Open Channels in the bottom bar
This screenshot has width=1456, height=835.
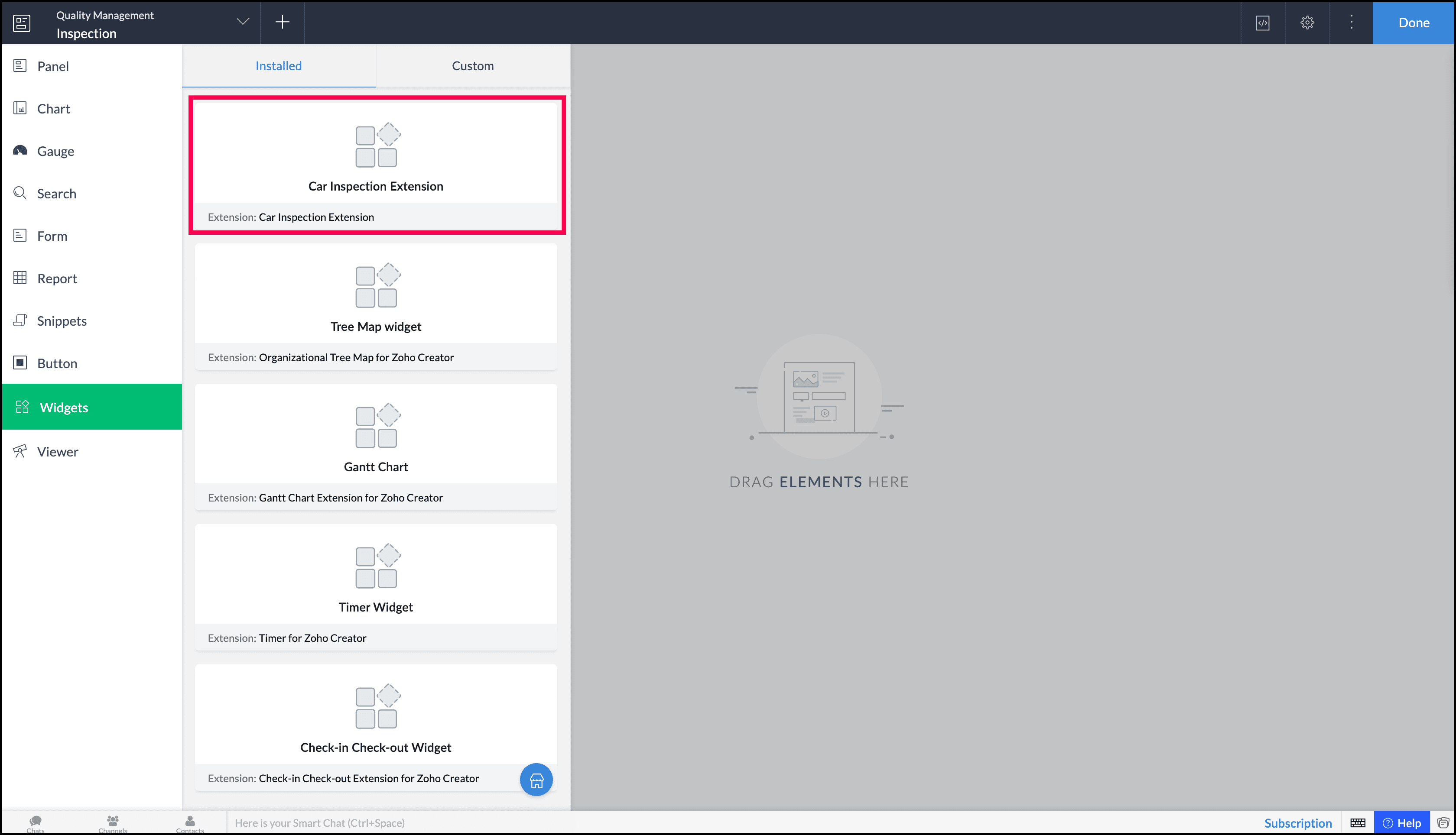(x=112, y=823)
